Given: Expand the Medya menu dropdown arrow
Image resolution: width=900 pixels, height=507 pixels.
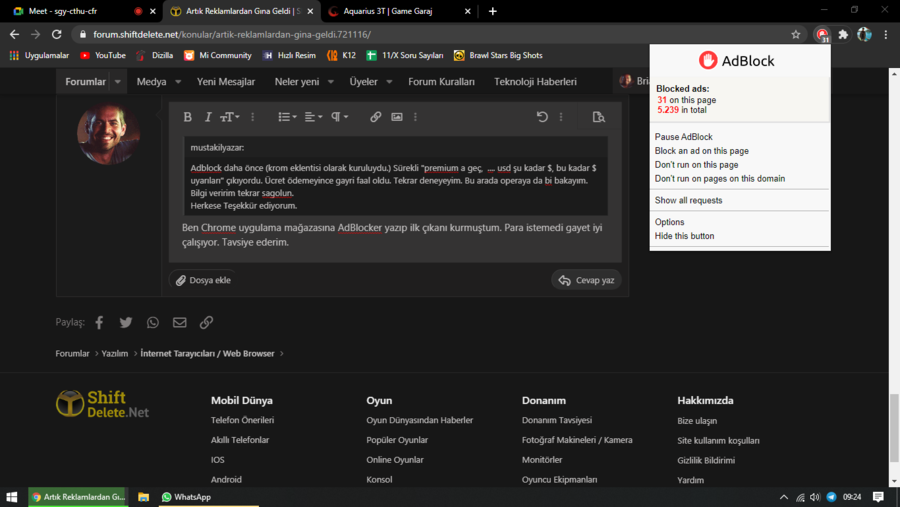Looking at the screenshot, I should tap(178, 82).
